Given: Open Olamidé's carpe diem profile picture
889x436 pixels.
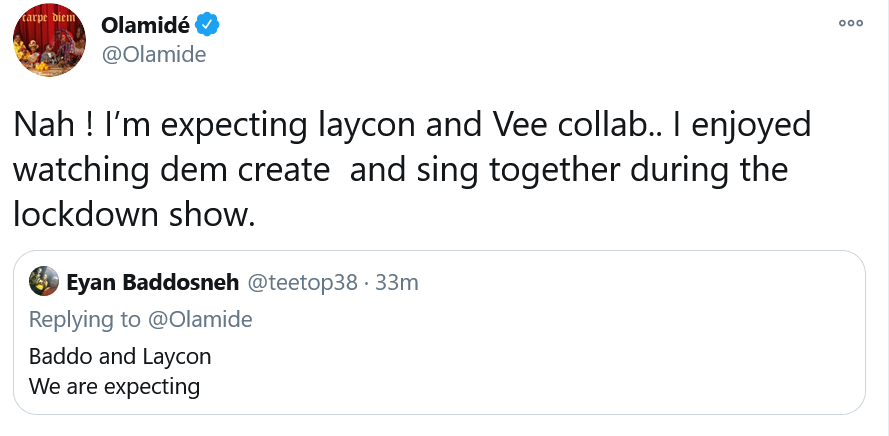Looking at the screenshot, I should [x=49, y=40].
